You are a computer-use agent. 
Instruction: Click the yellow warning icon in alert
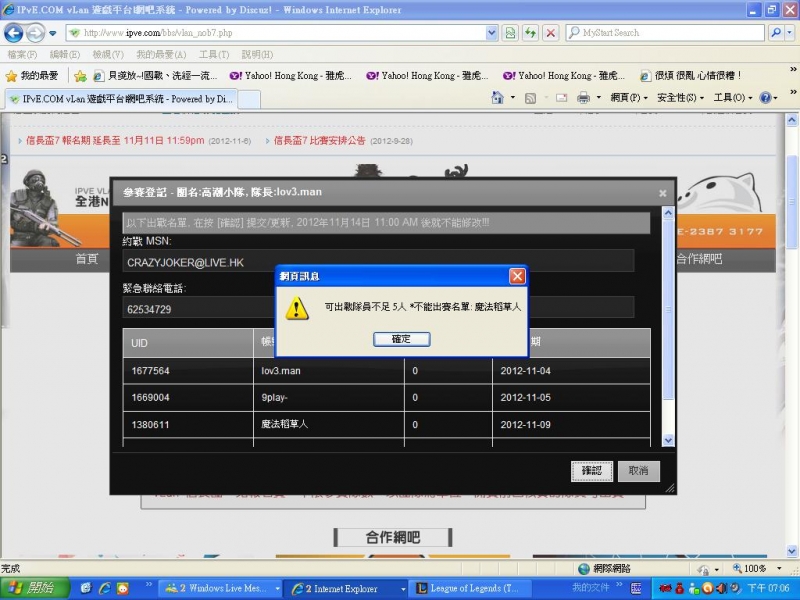[296, 308]
